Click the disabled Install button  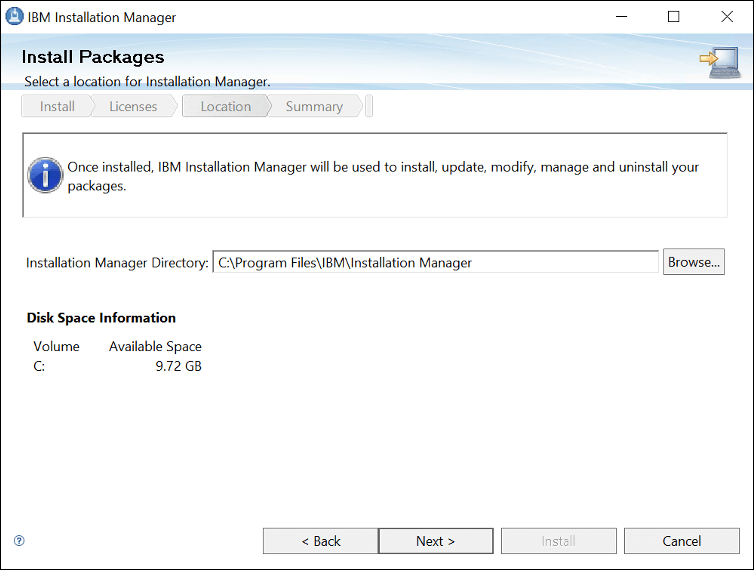(559, 541)
